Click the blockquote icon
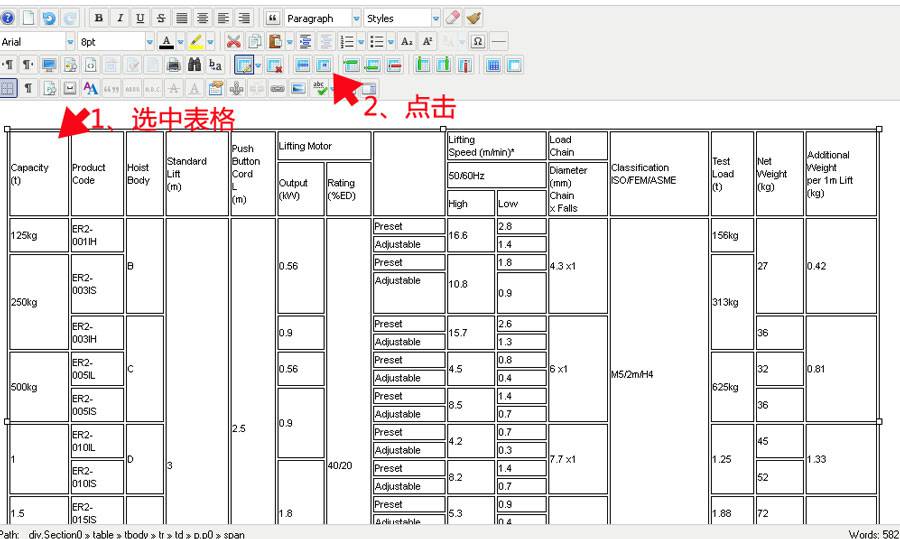The height and width of the screenshot is (539, 900). (x=272, y=18)
